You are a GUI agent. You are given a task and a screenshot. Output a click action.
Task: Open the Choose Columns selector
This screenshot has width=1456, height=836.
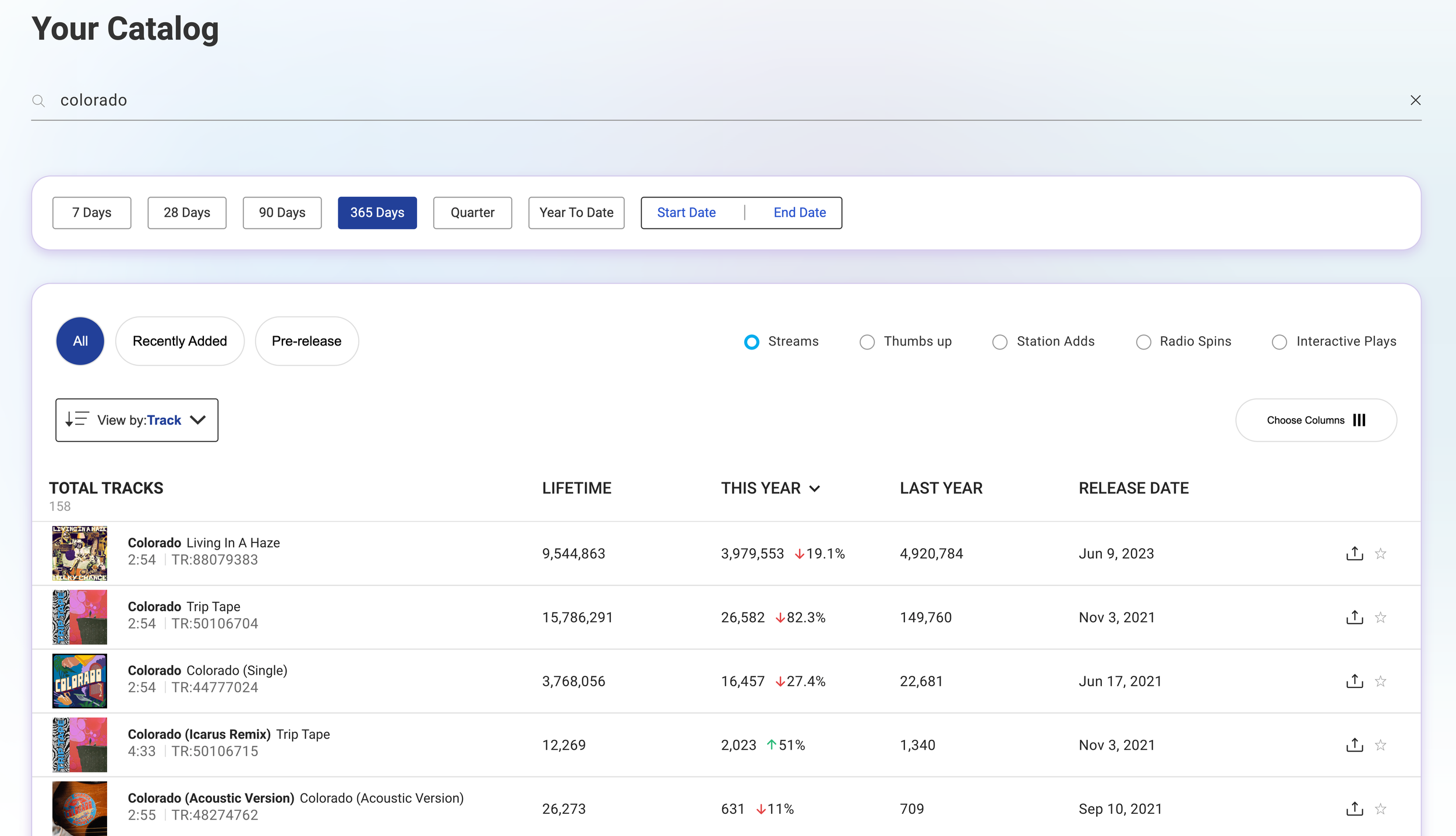(1316, 420)
